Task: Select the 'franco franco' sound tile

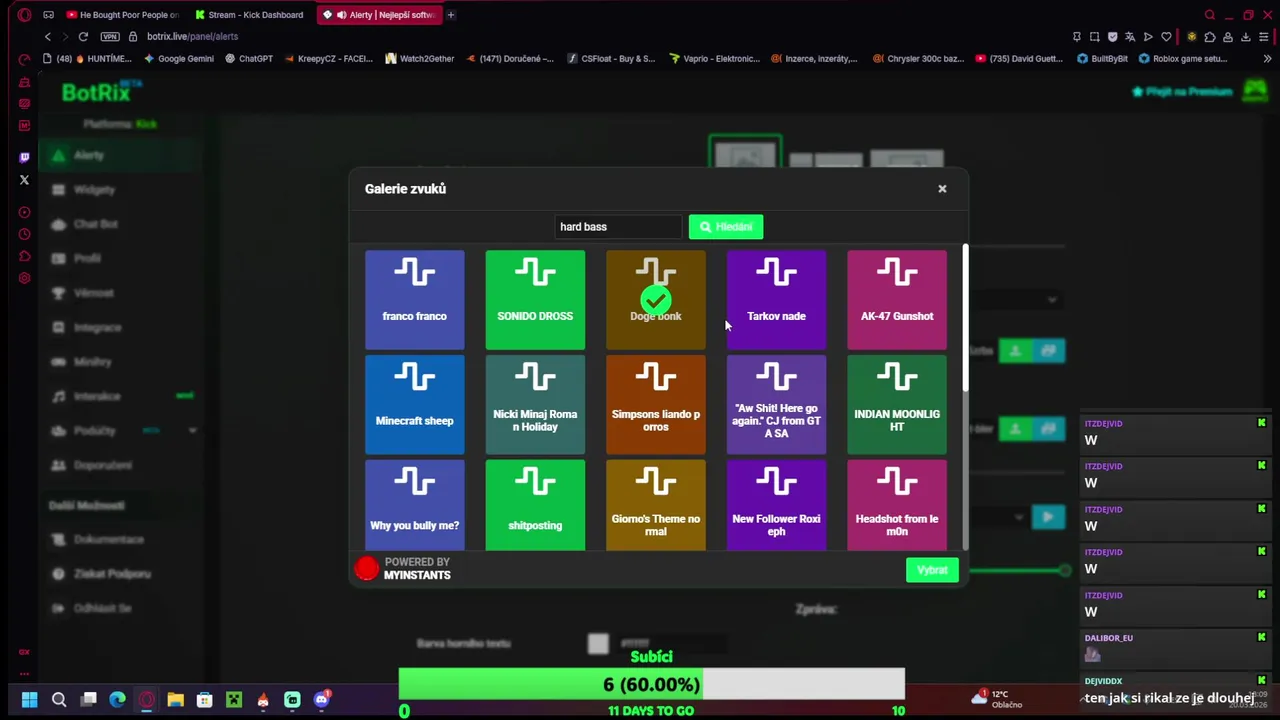Action: (415, 300)
